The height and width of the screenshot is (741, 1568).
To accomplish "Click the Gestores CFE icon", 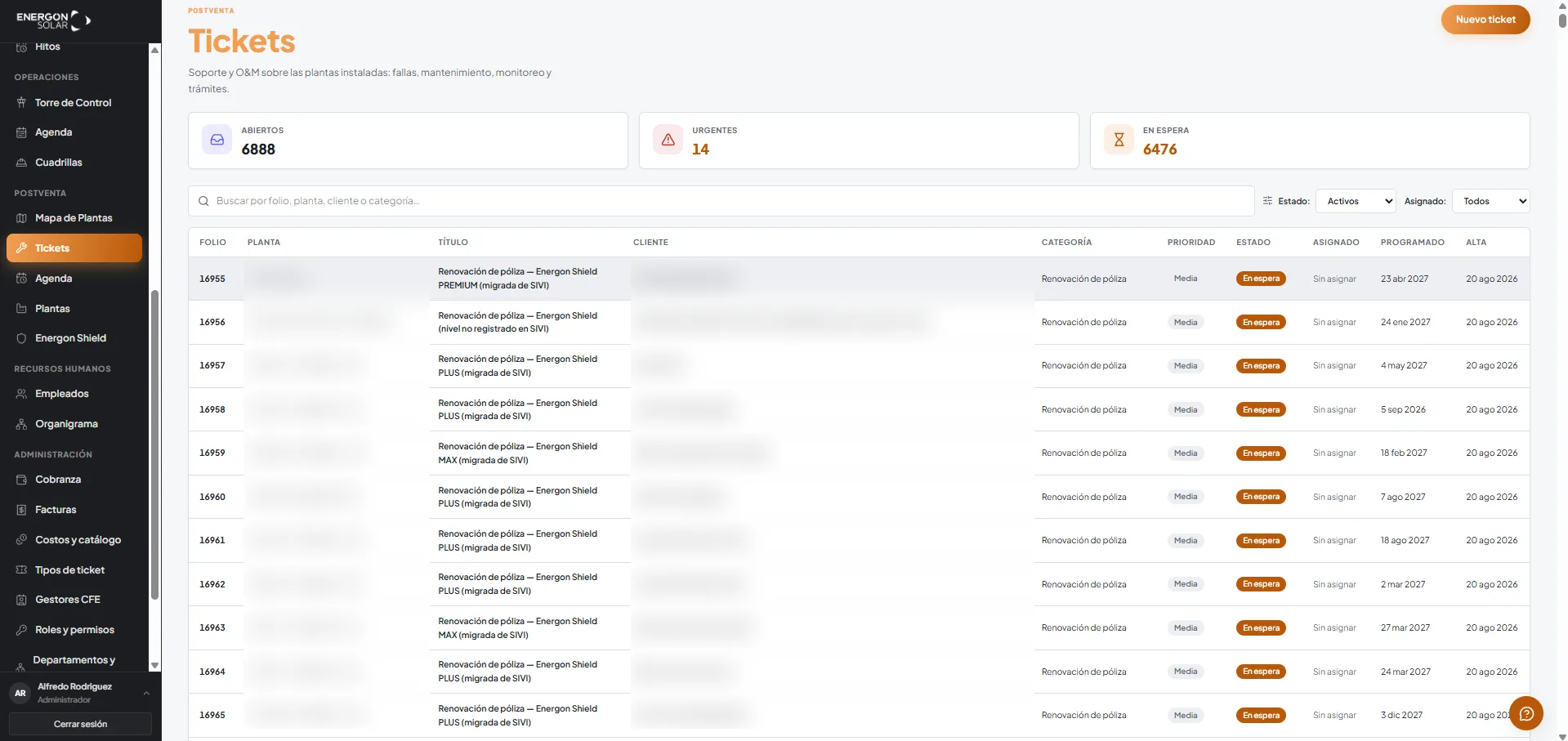I will (x=21, y=600).
